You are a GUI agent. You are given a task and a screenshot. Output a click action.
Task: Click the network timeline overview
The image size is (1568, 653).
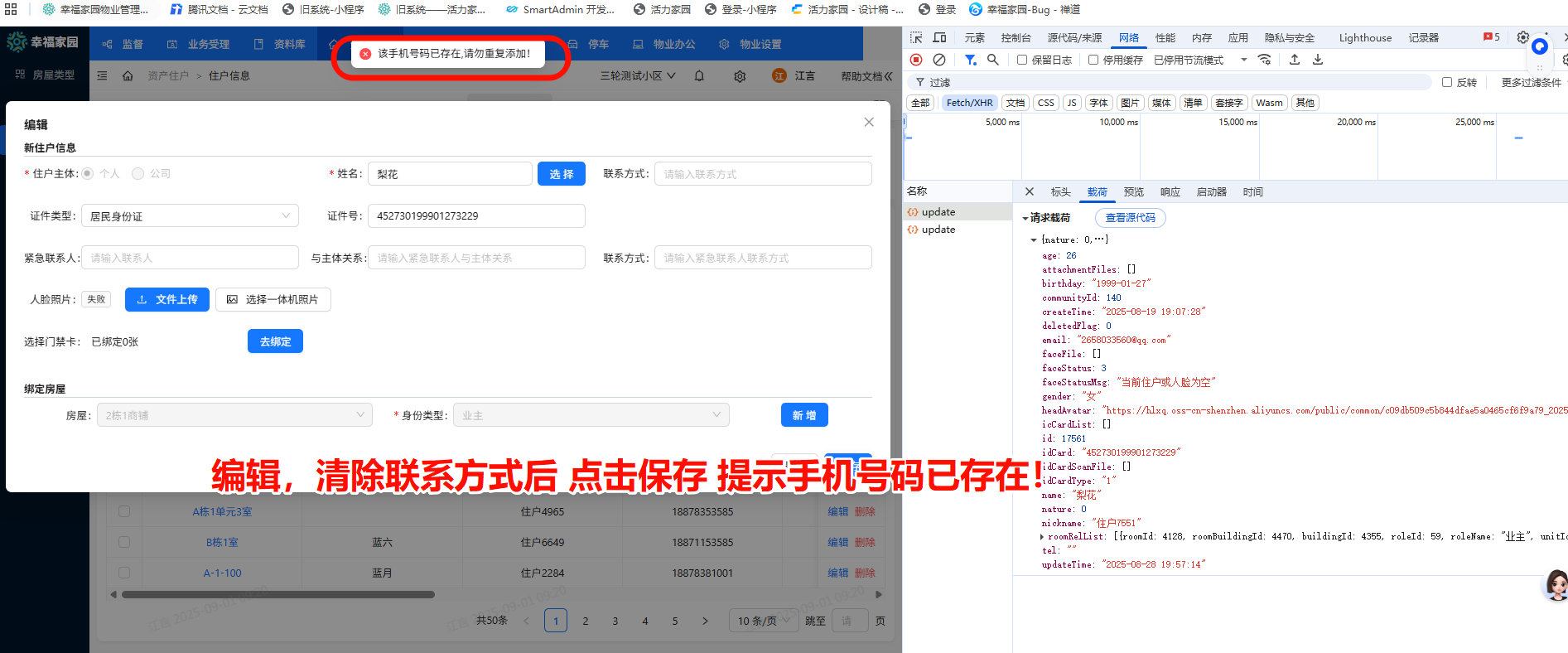(x=1235, y=147)
